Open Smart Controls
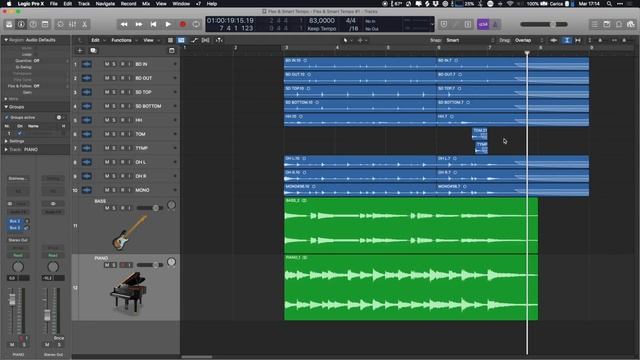This screenshot has width=640, height=360. point(60,24)
